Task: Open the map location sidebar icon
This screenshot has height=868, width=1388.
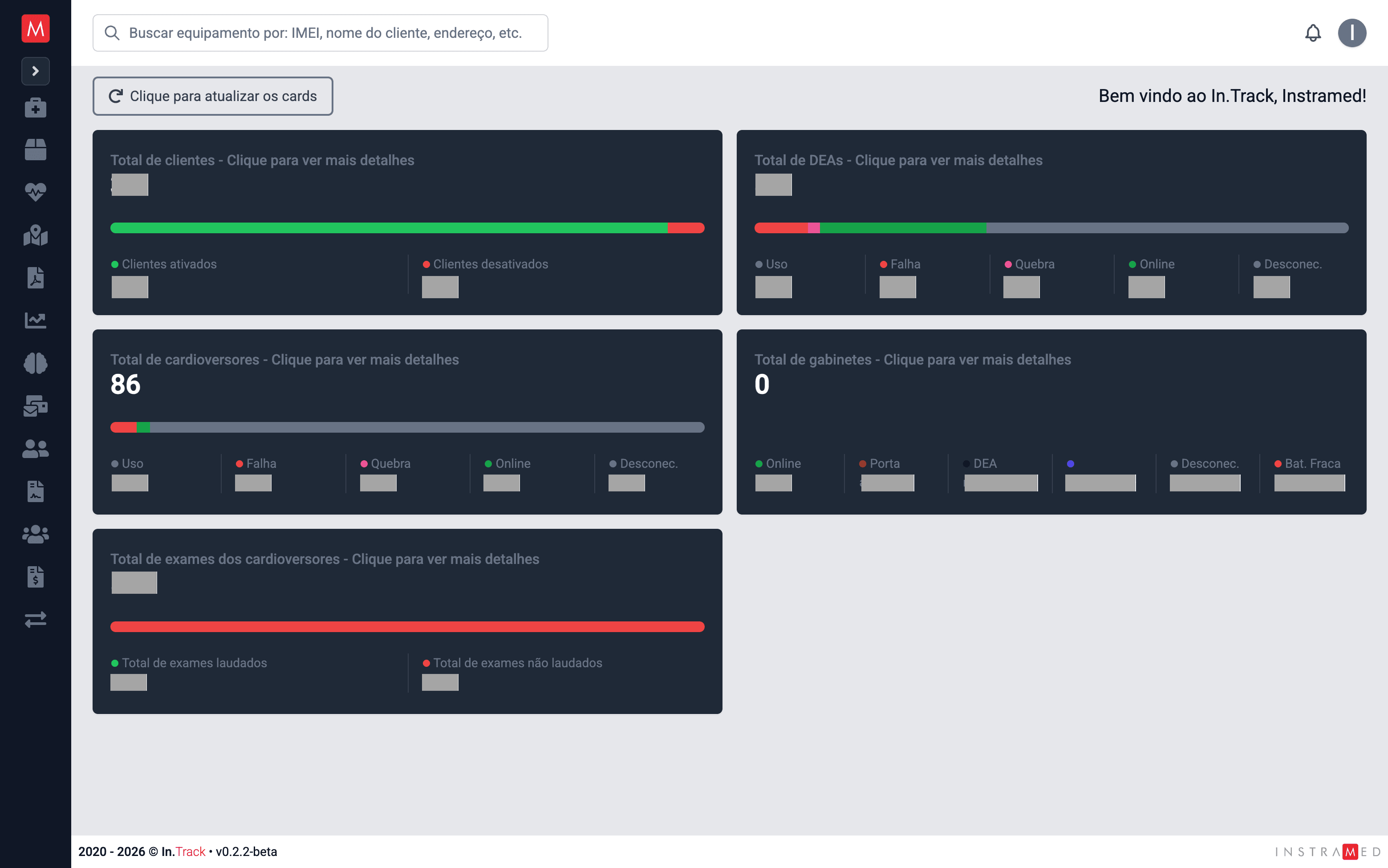Action: click(36, 235)
